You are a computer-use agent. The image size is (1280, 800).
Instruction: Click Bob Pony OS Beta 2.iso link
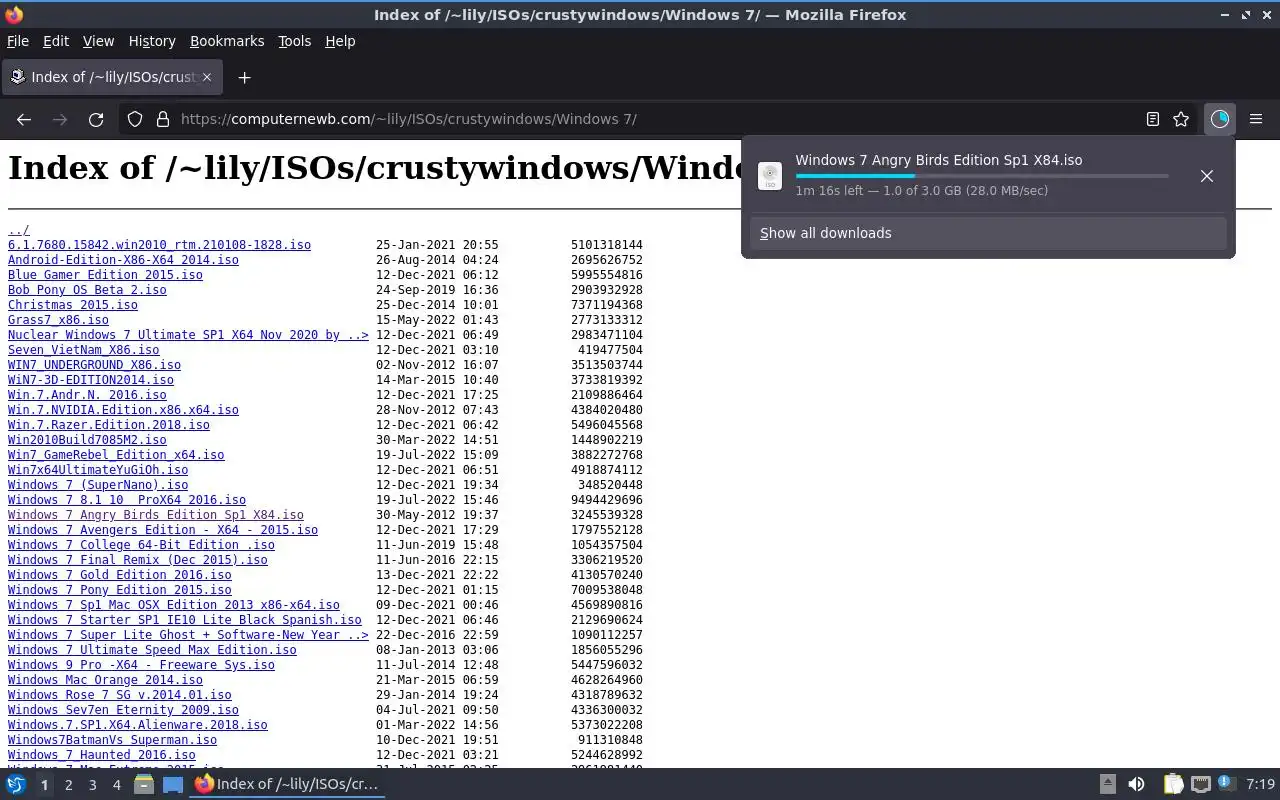tap(87, 290)
